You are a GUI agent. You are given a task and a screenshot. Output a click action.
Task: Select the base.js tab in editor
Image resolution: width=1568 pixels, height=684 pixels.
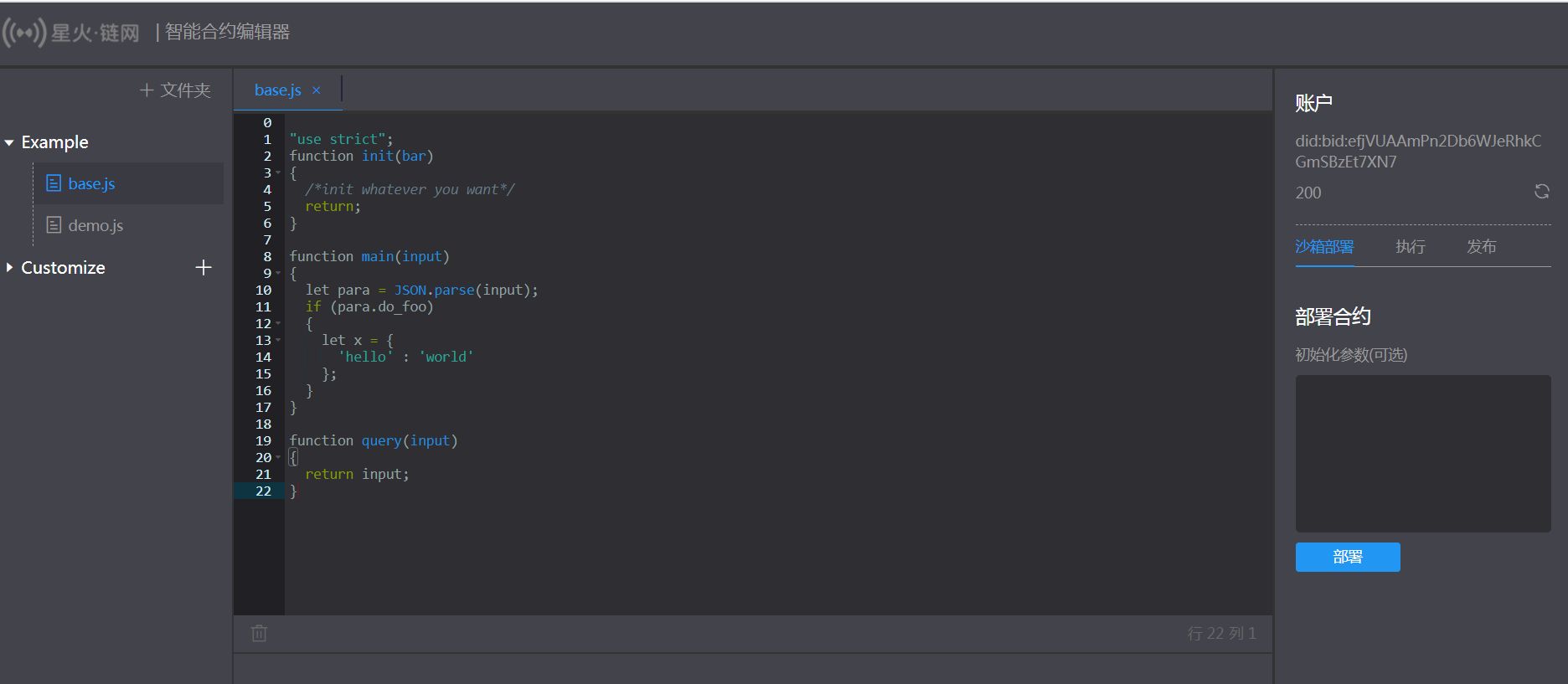277,90
